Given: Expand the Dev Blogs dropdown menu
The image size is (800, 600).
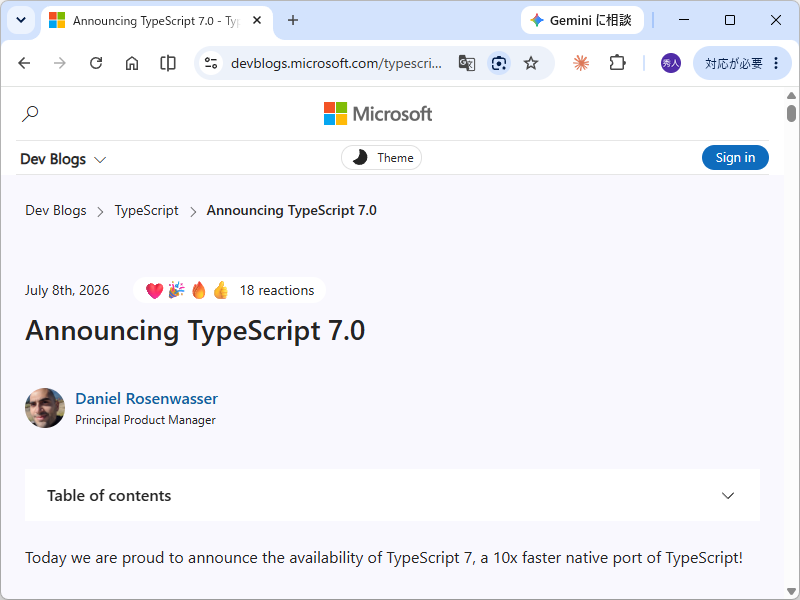Looking at the screenshot, I should pos(63,159).
